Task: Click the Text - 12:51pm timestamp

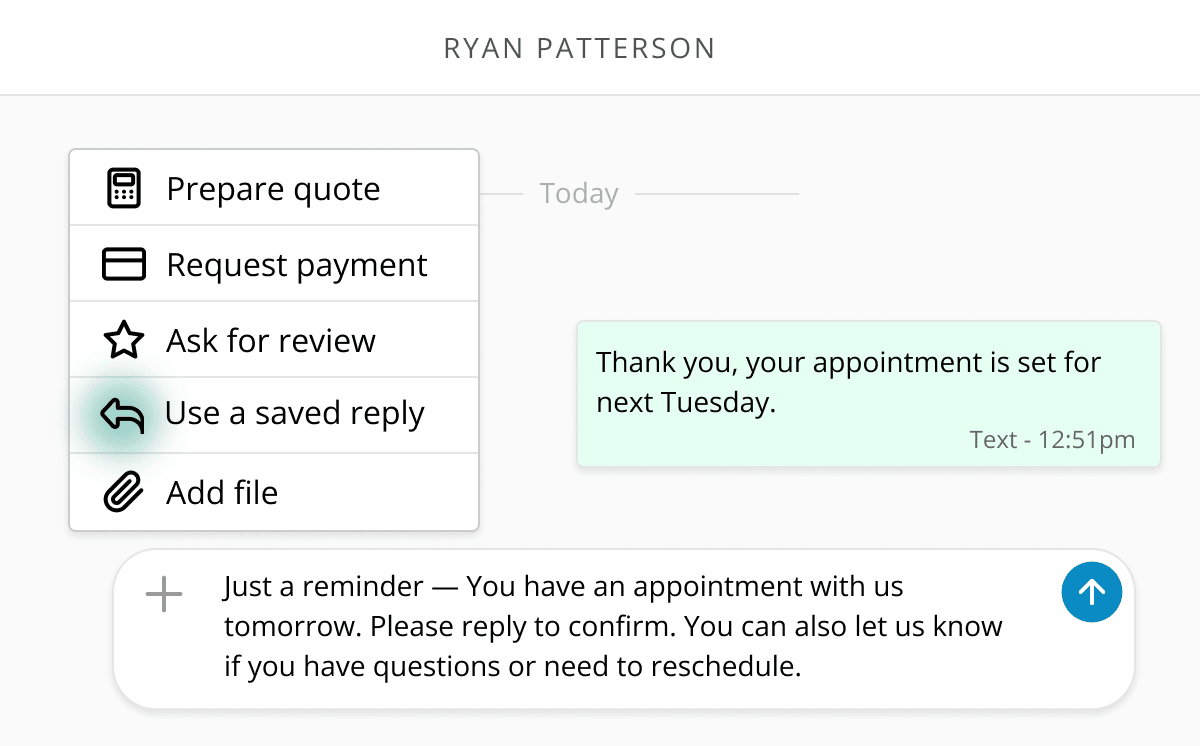Action: (1052, 439)
